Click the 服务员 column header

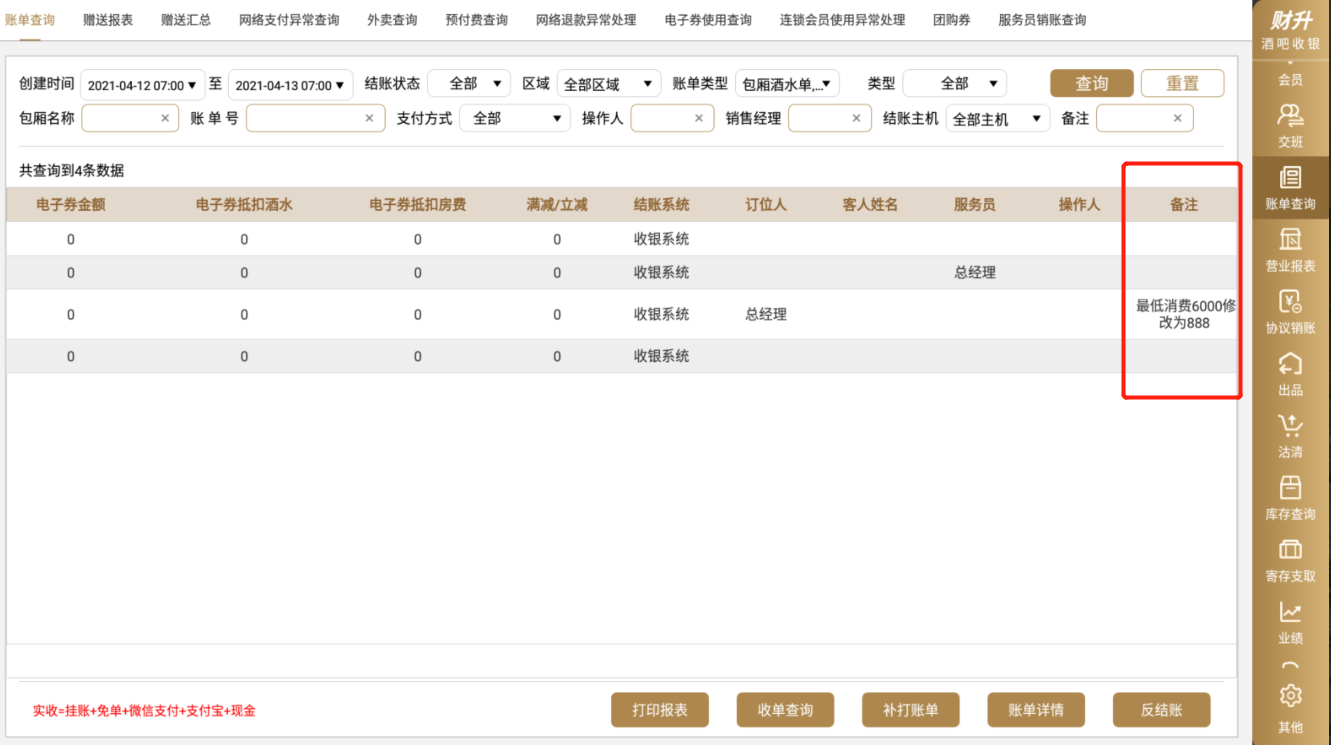coord(974,204)
